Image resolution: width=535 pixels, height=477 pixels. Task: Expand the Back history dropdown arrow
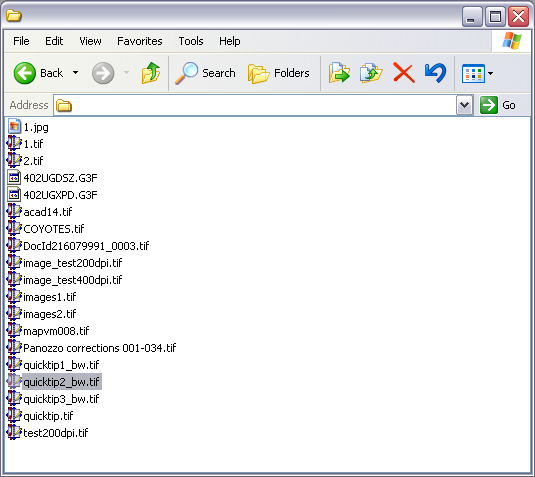point(75,73)
